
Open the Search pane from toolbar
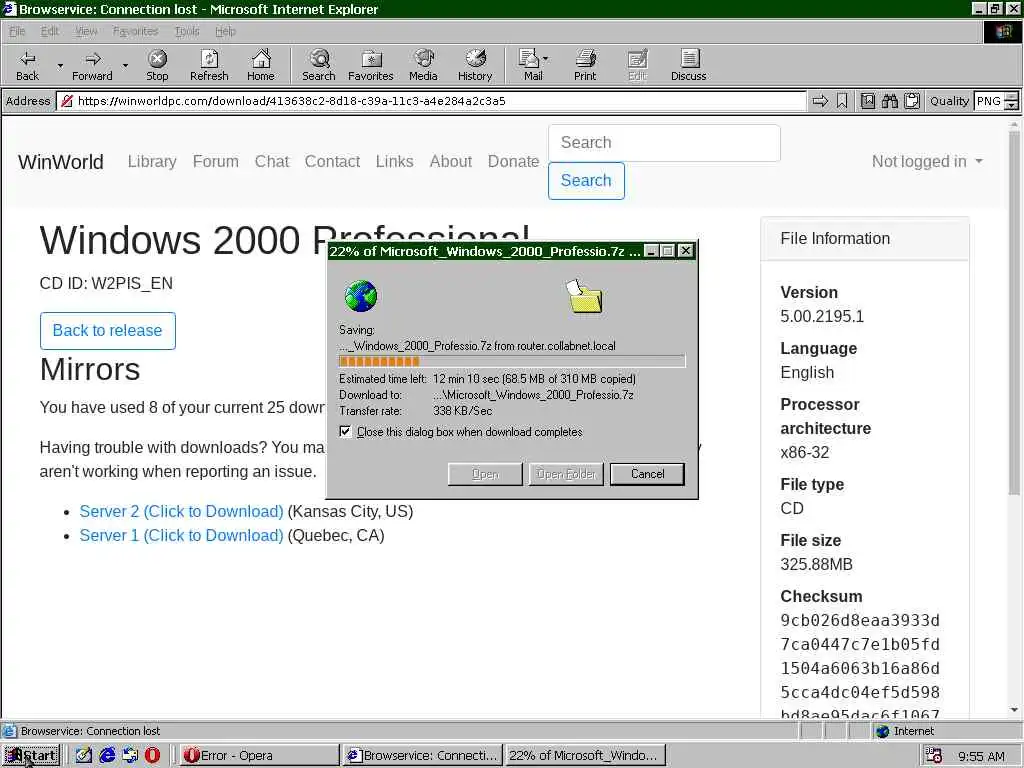pos(319,65)
